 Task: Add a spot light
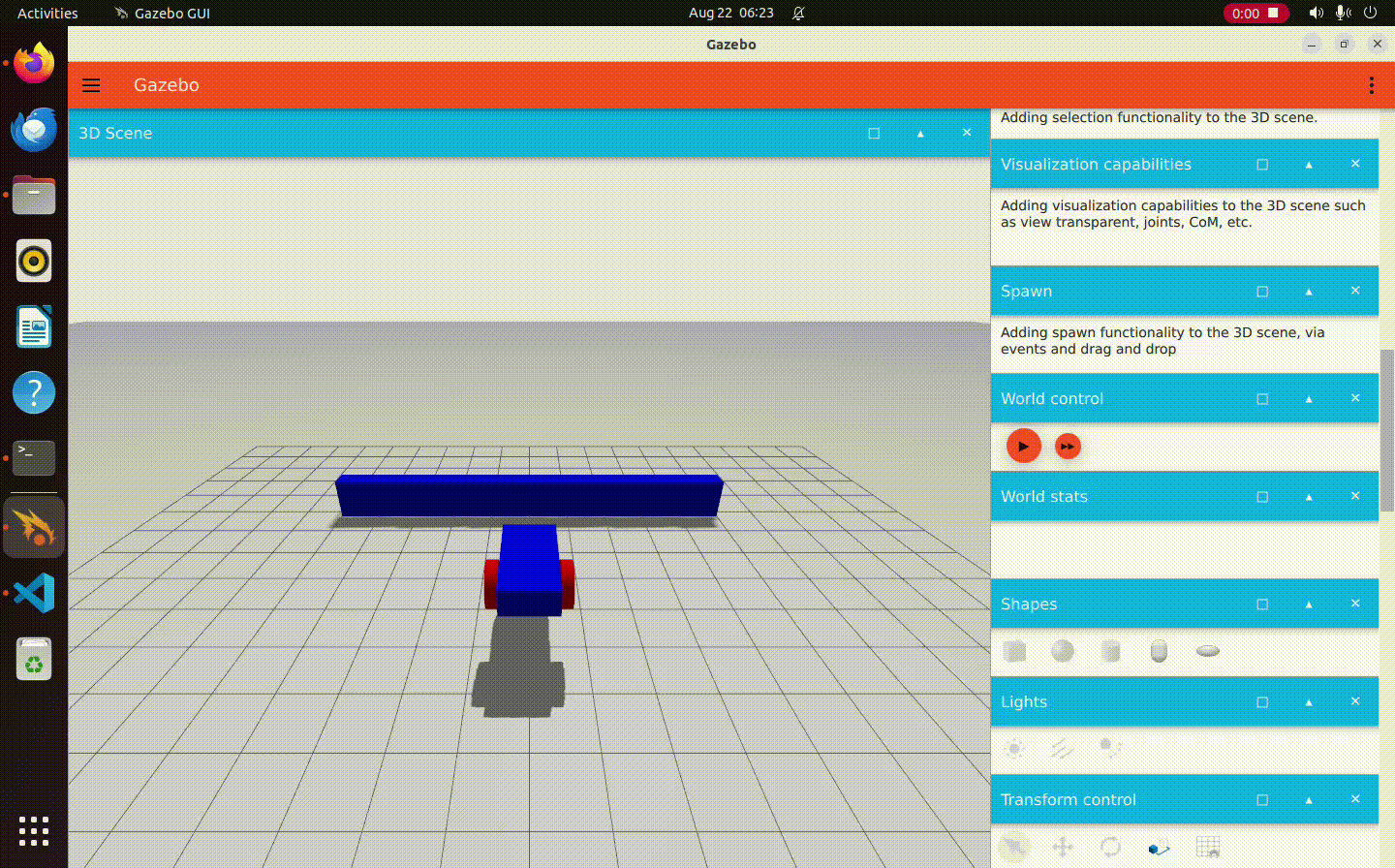click(1110, 749)
